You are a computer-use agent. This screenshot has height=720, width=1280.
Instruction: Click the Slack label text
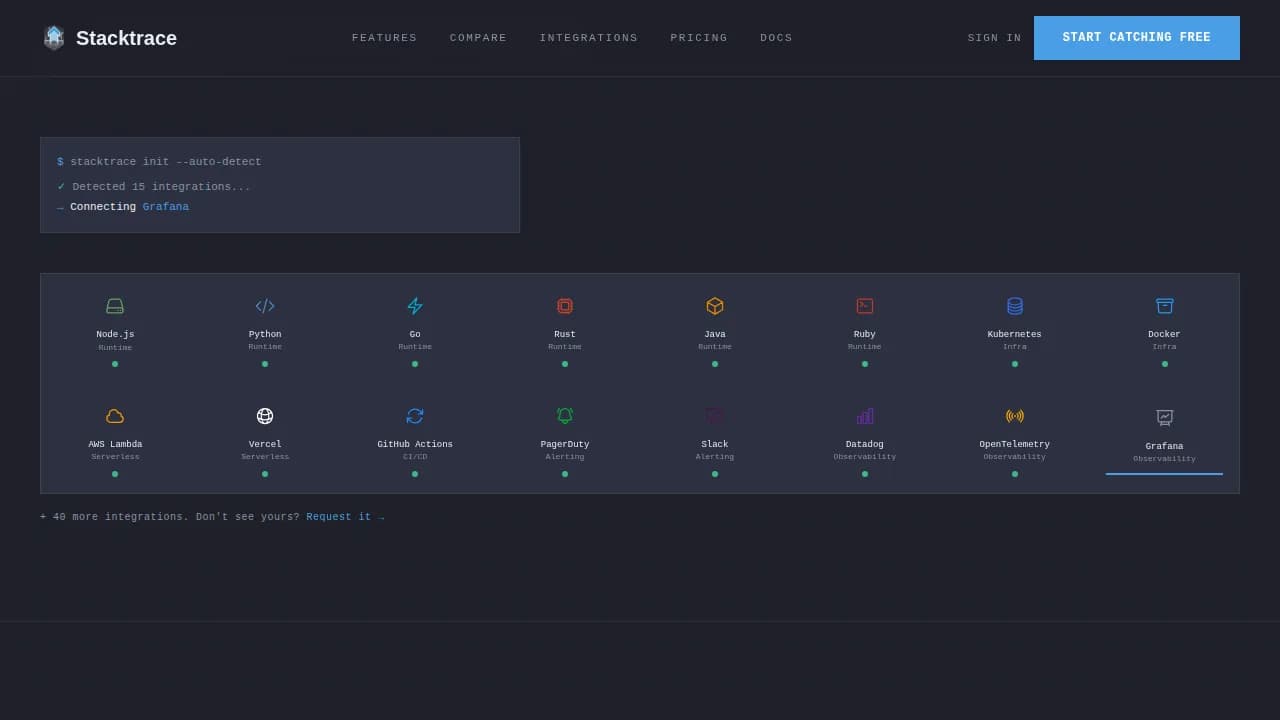point(715,444)
